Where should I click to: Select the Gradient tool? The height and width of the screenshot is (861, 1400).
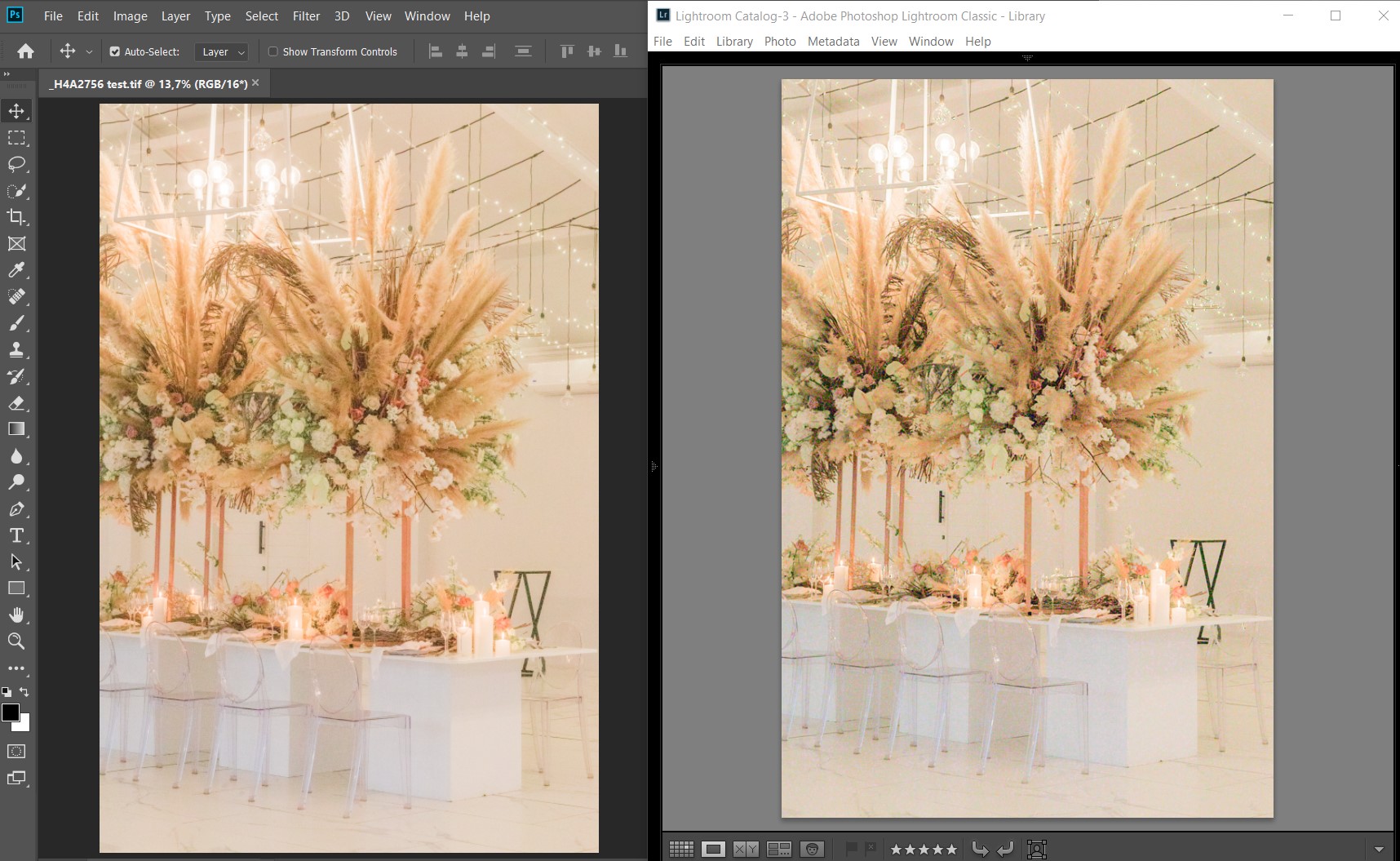[x=16, y=429]
